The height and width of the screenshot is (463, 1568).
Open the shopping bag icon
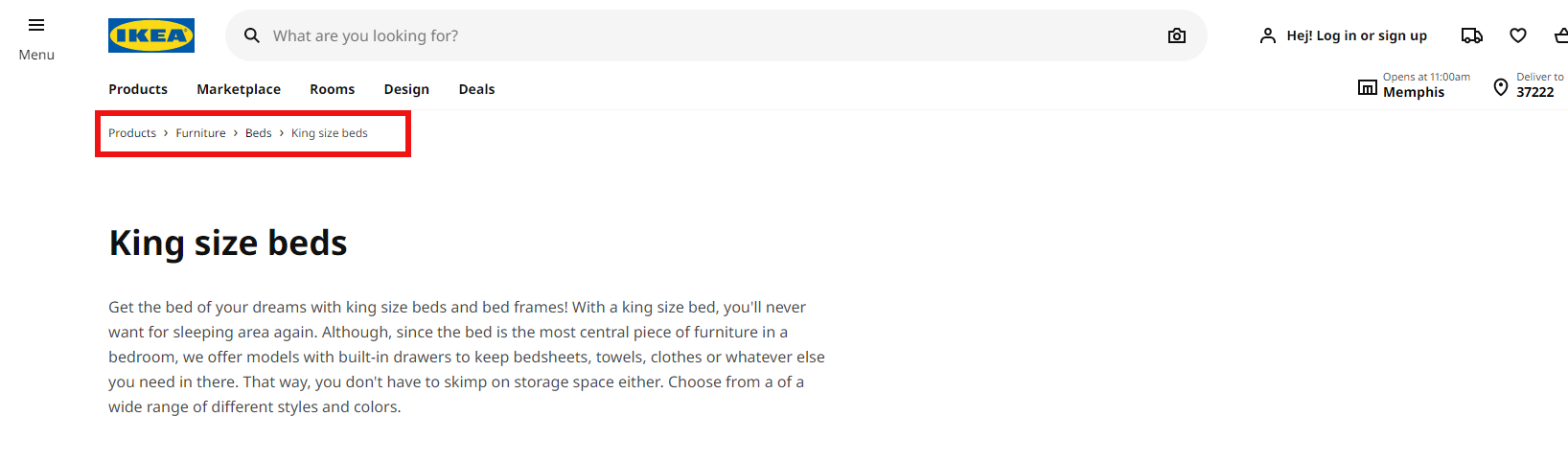(x=1560, y=35)
